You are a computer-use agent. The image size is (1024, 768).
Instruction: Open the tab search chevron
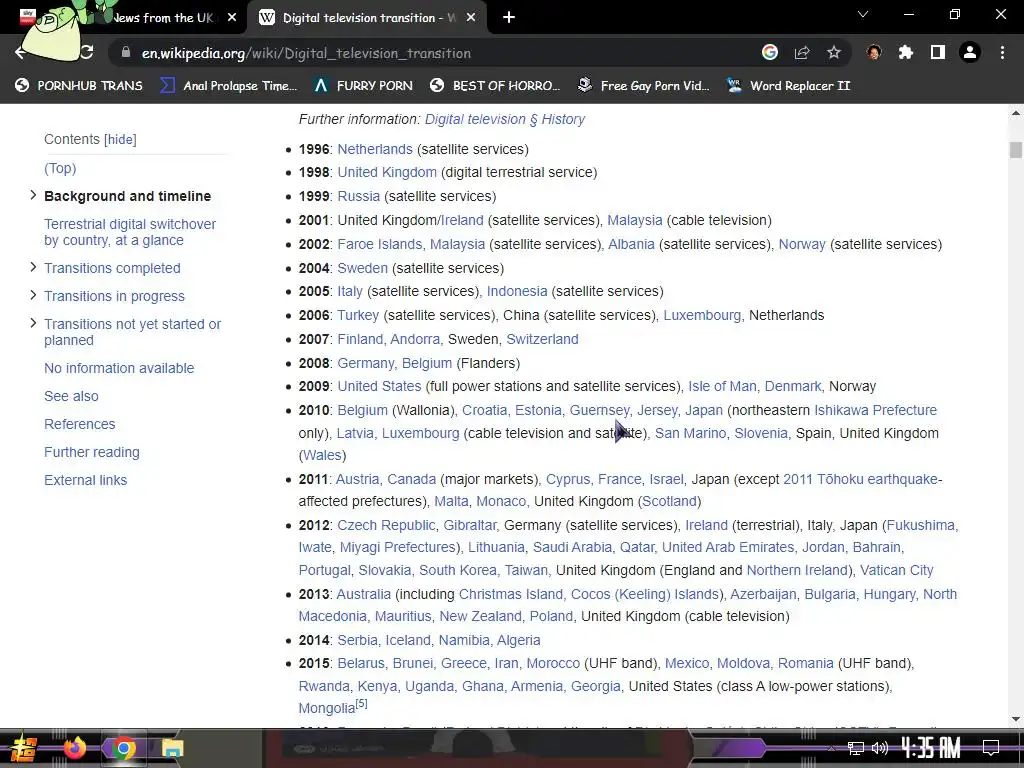[x=863, y=14]
